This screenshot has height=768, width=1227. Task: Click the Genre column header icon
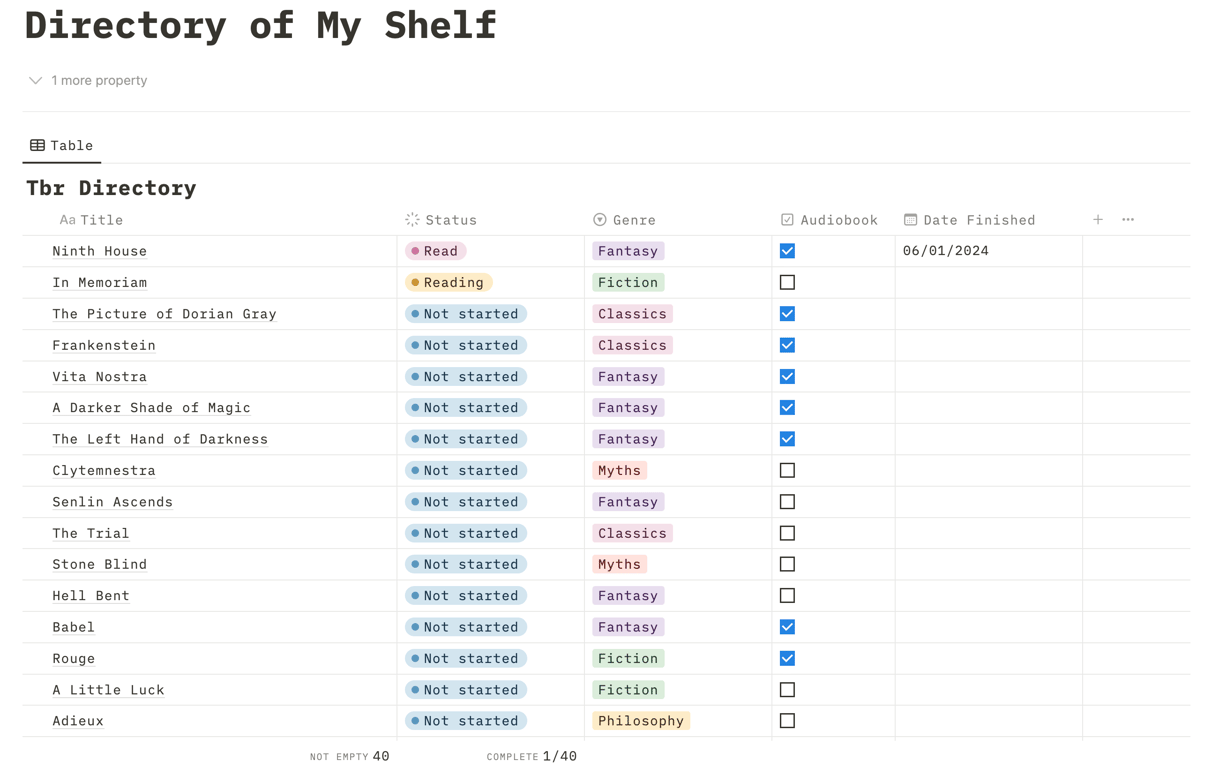click(600, 220)
